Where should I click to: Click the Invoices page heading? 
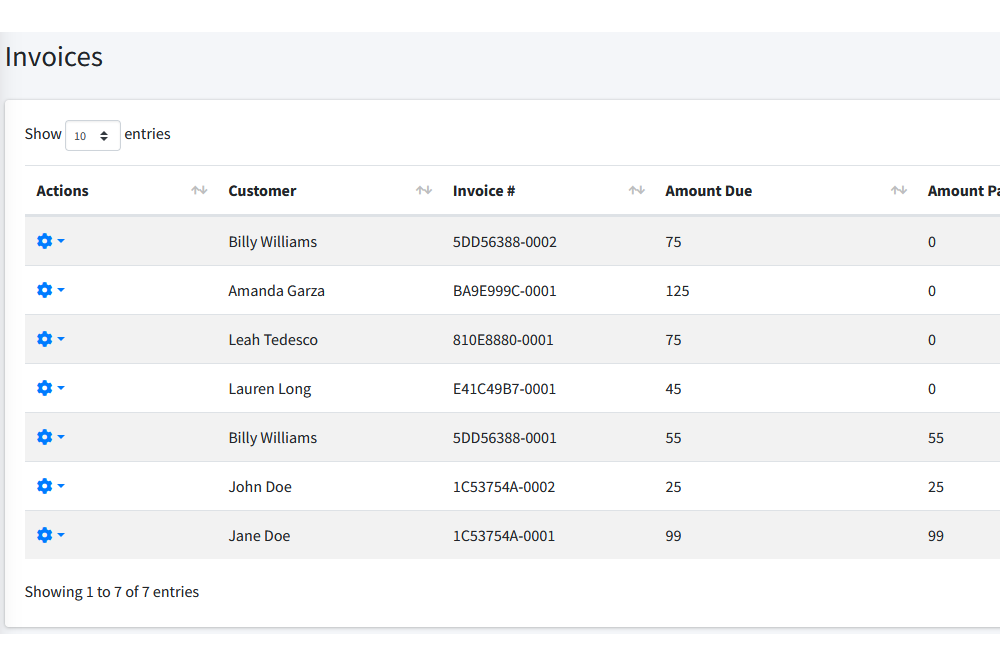[54, 57]
